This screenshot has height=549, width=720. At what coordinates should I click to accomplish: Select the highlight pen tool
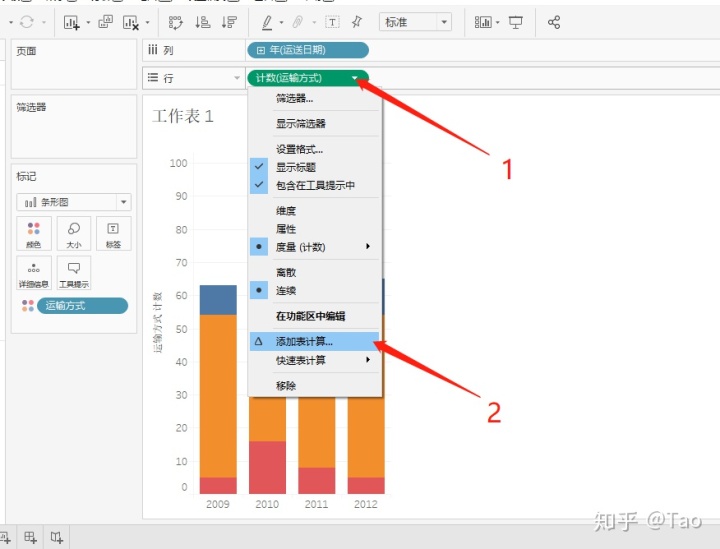[267, 22]
